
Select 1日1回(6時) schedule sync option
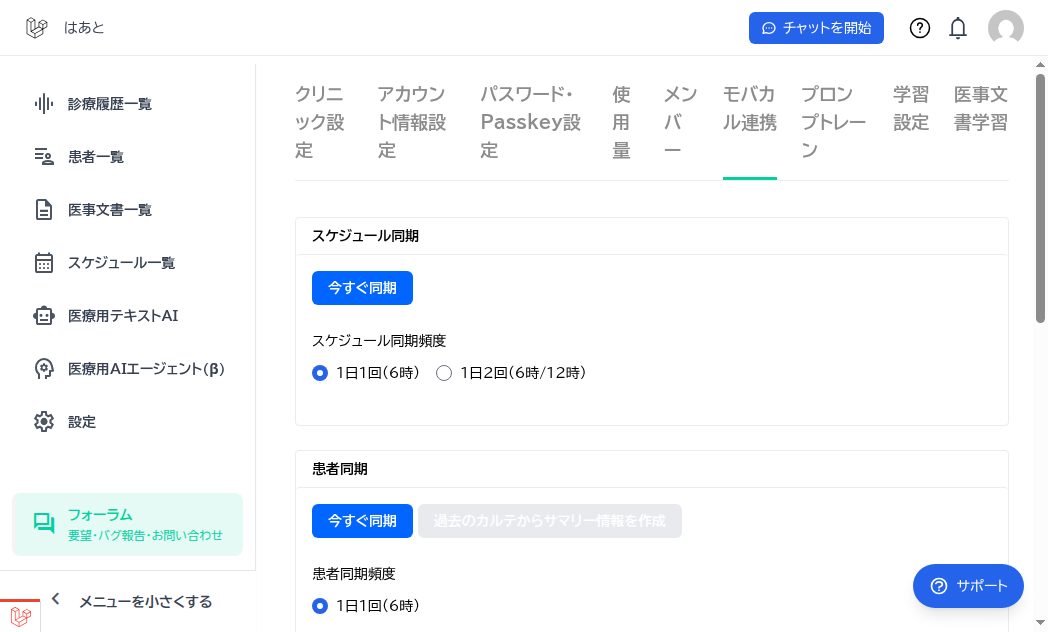tap(320, 372)
